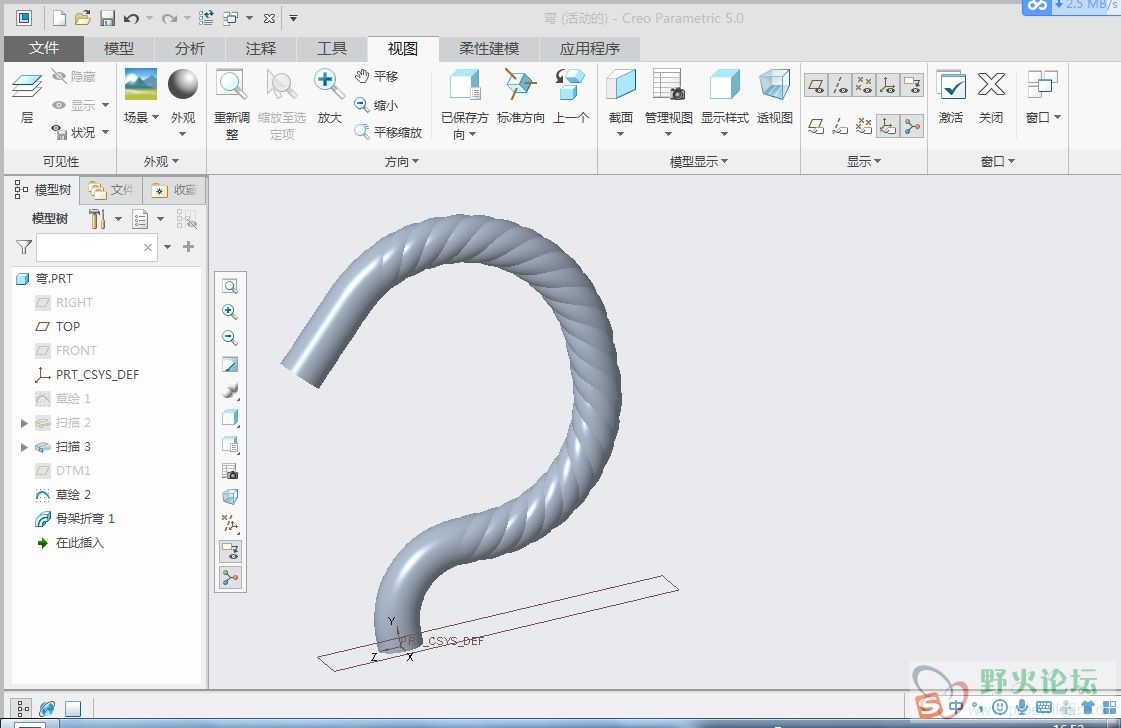Click the Refit icon in graphics toolbar
Viewport: 1121px width, 728px height.
click(x=230, y=286)
